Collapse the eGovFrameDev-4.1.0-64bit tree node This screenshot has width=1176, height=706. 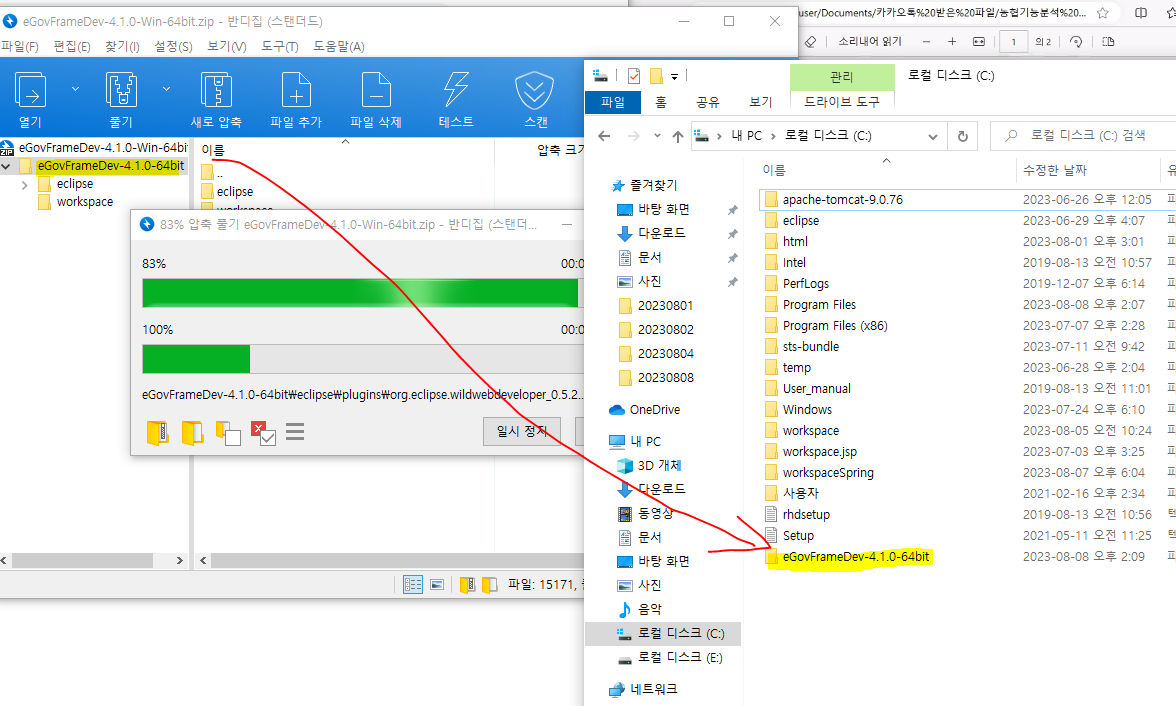pos(7,166)
